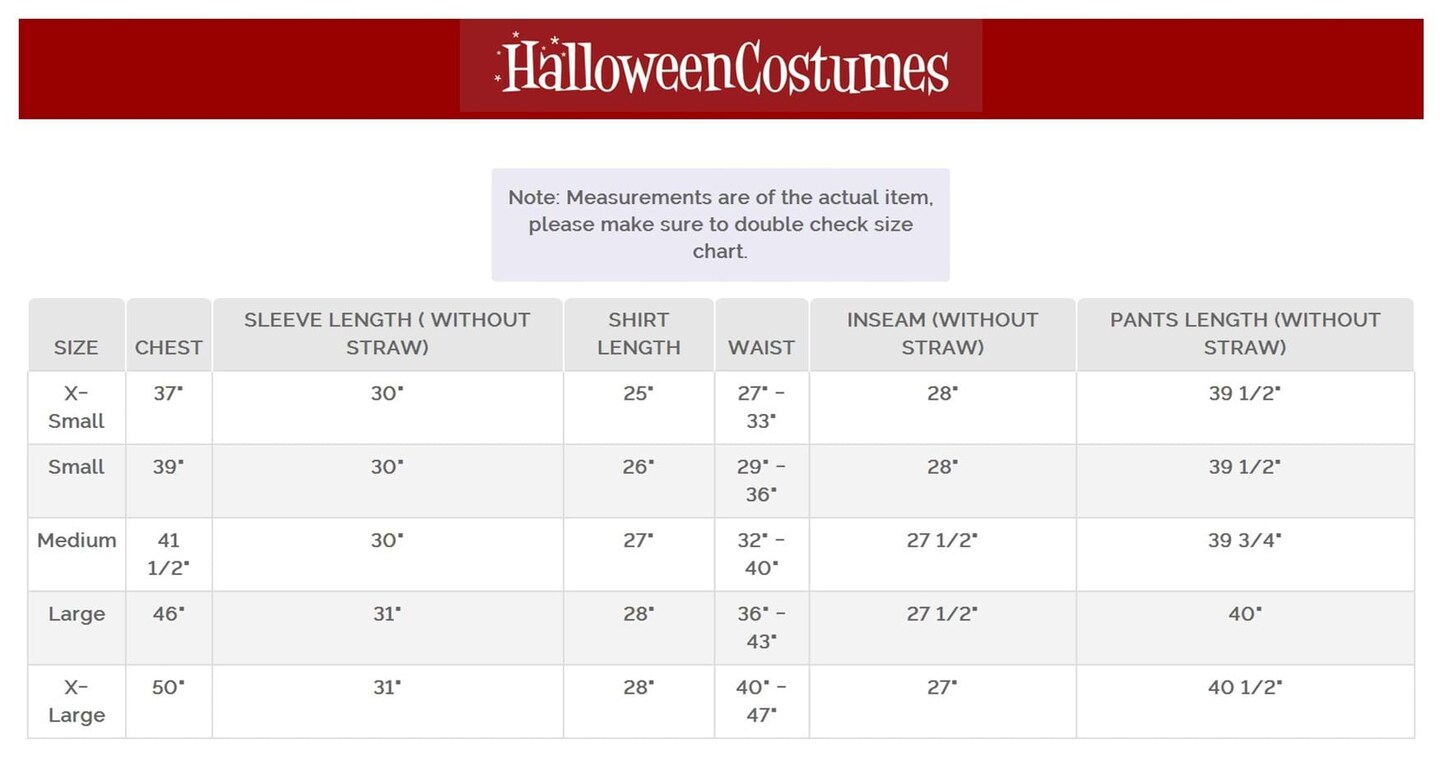Click the Medium chest value 41 1/2"

[169, 554]
